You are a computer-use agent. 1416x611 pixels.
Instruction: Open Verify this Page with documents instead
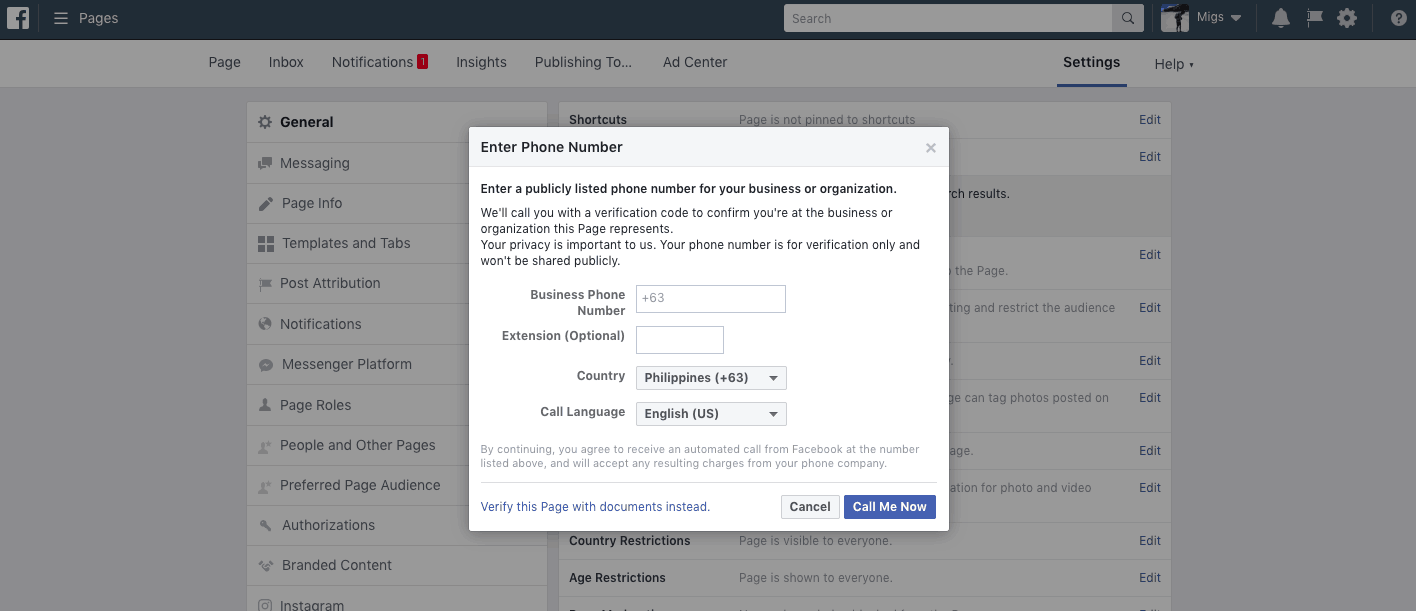click(594, 507)
